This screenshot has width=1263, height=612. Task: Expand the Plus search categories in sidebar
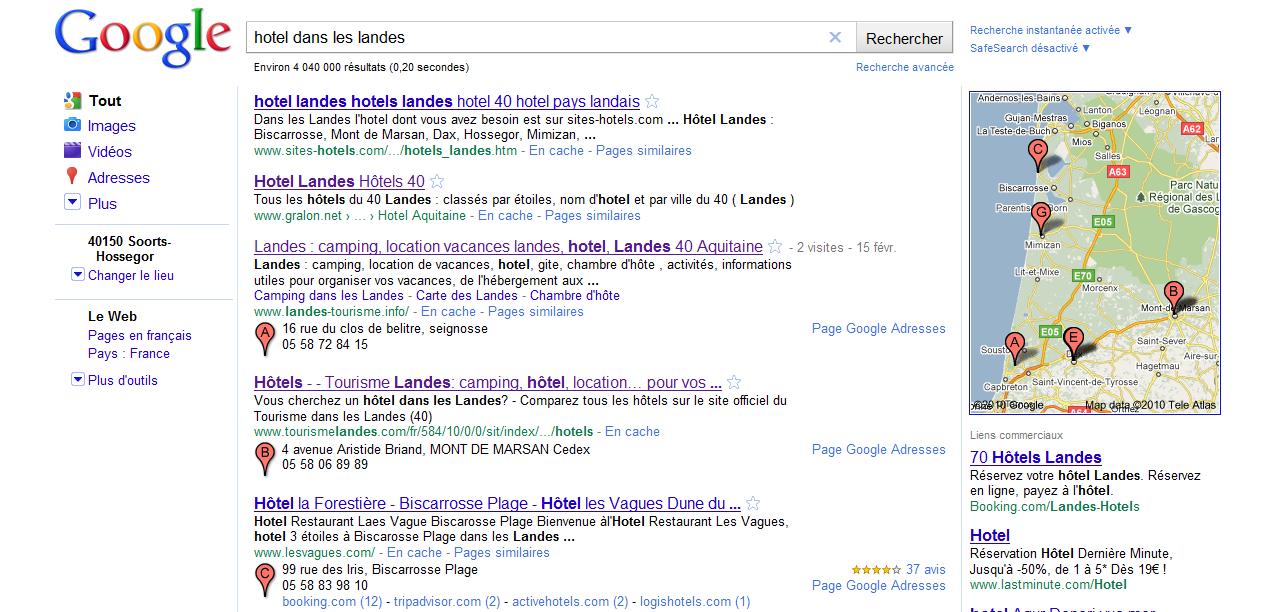pyautogui.click(x=72, y=203)
